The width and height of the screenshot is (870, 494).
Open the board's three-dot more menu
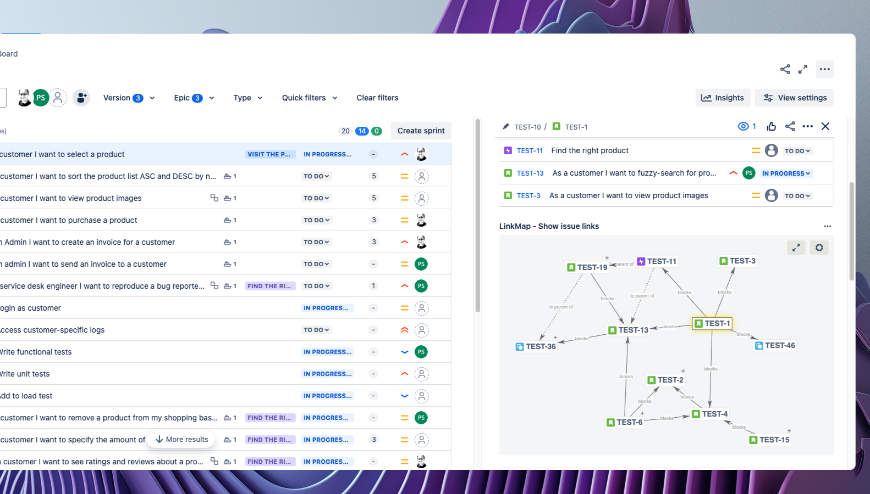[x=825, y=69]
